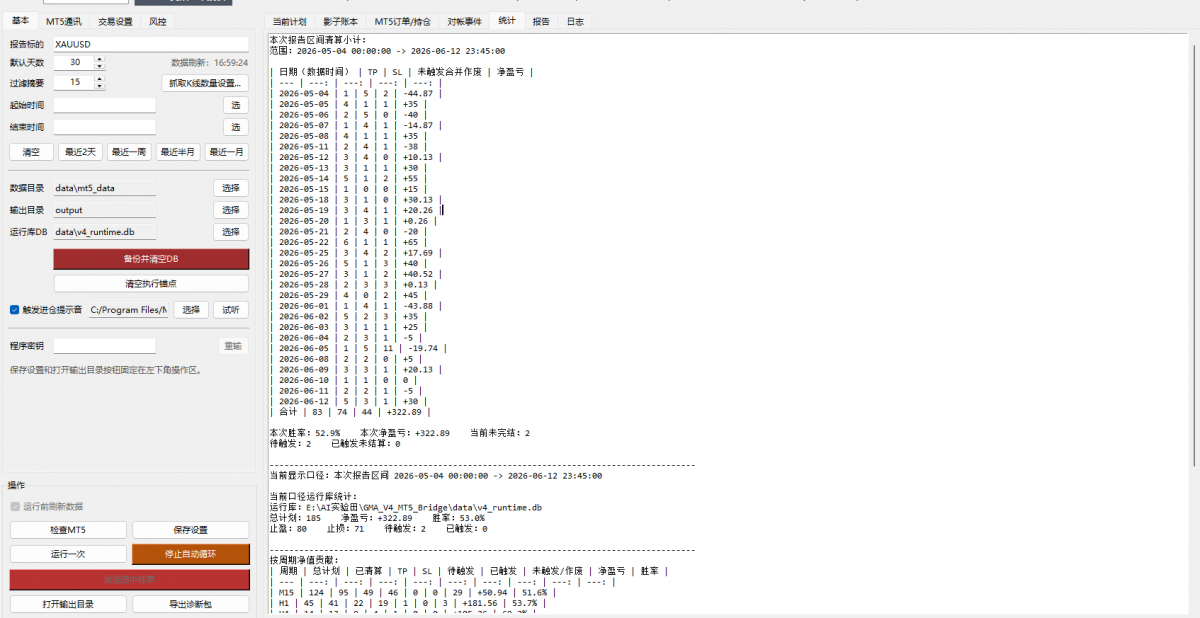This screenshot has width=1200, height=618.
Task: Click the 运行一次 button
Action: [69, 554]
